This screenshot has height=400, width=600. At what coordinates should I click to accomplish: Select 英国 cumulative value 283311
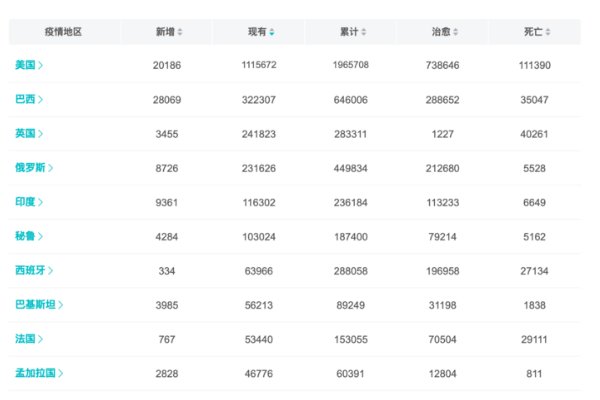351,134
